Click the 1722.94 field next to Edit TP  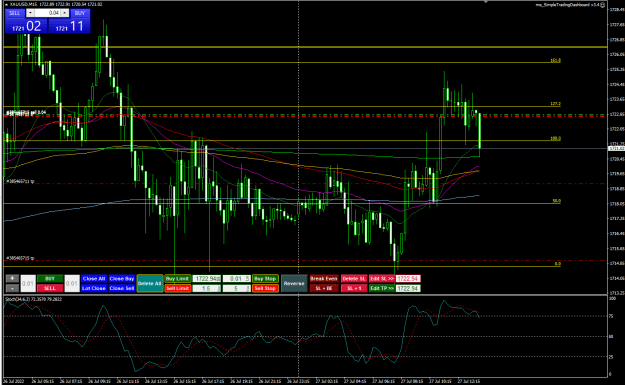(408, 288)
